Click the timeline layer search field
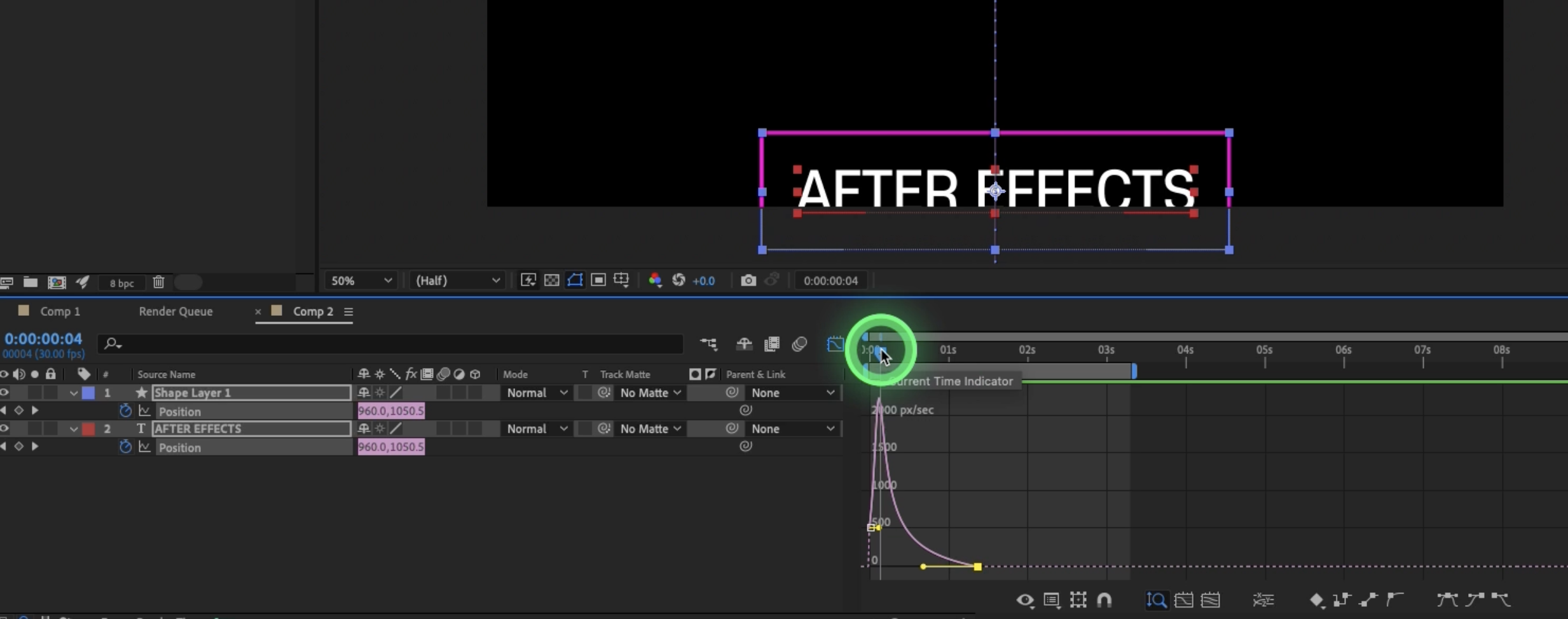The height and width of the screenshot is (619, 1568). coord(390,344)
